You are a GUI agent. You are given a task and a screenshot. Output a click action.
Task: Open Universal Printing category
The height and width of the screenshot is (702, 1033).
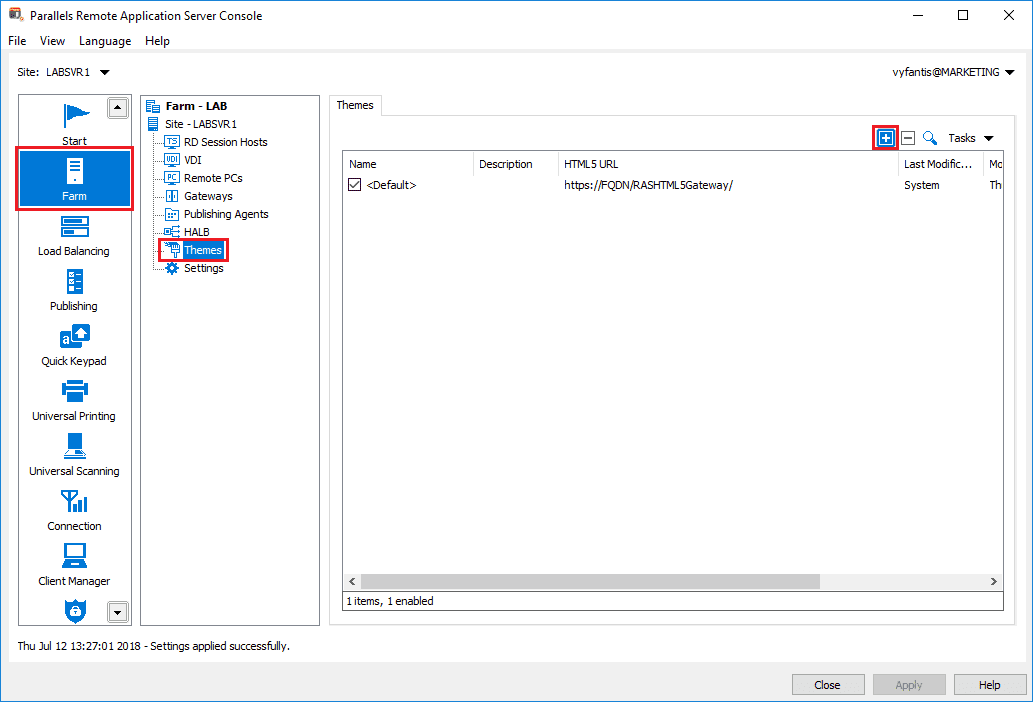74,401
